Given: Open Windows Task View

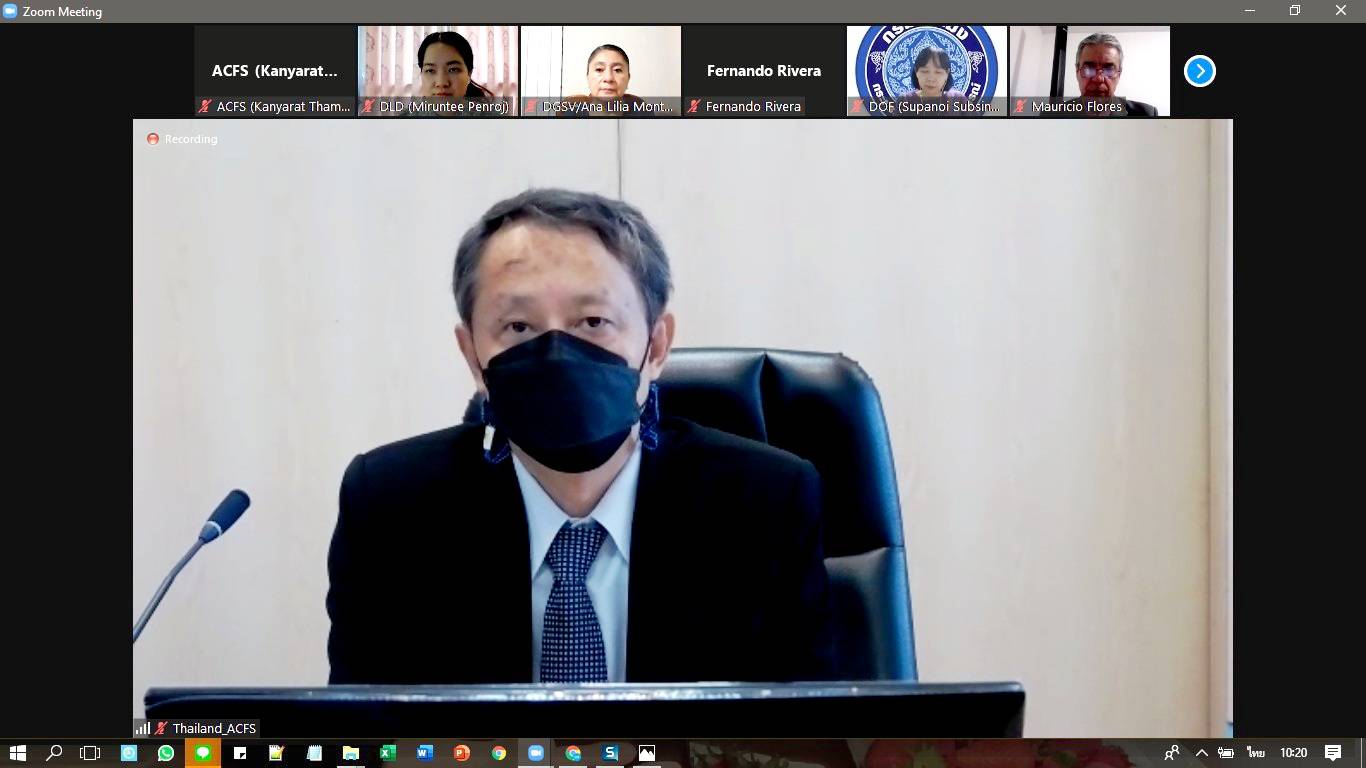Looking at the screenshot, I should coord(90,753).
